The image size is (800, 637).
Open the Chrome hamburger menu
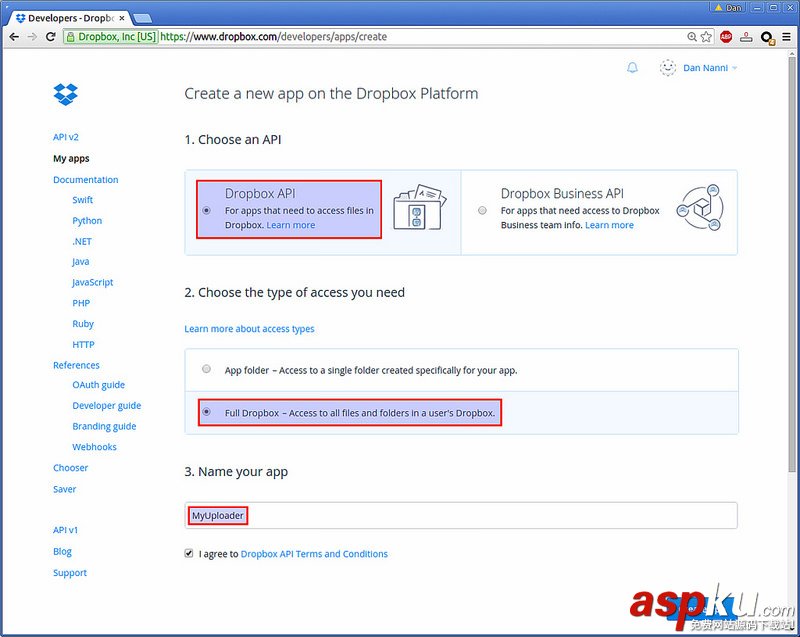[786, 37]
